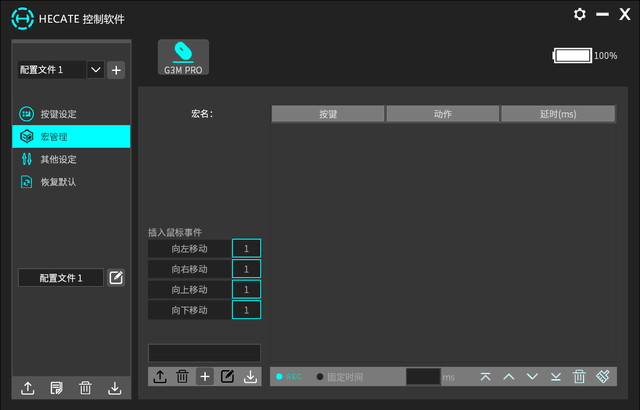Open settings gear in title bar

point(580,14)
